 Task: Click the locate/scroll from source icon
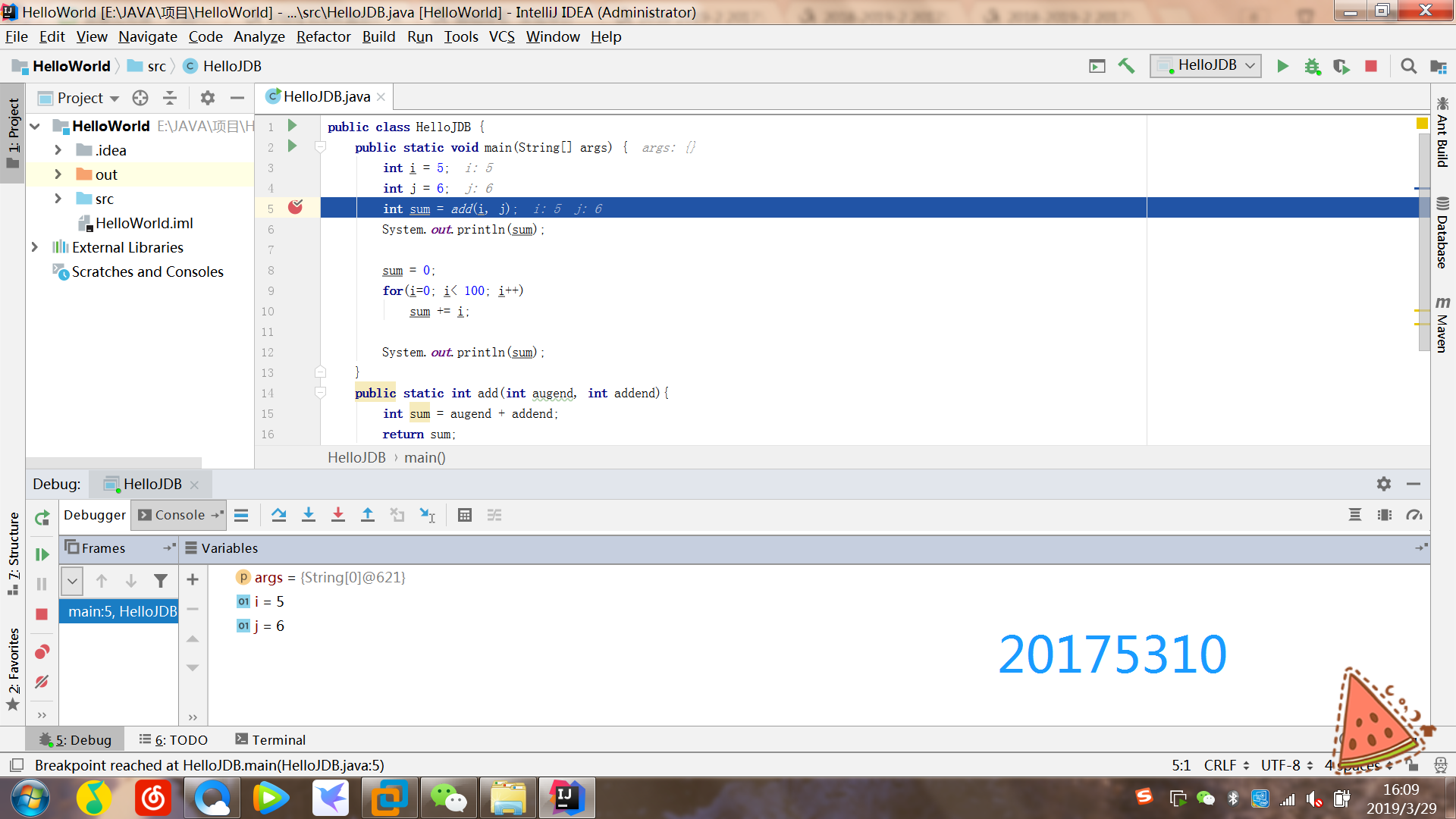pos(140,98)
